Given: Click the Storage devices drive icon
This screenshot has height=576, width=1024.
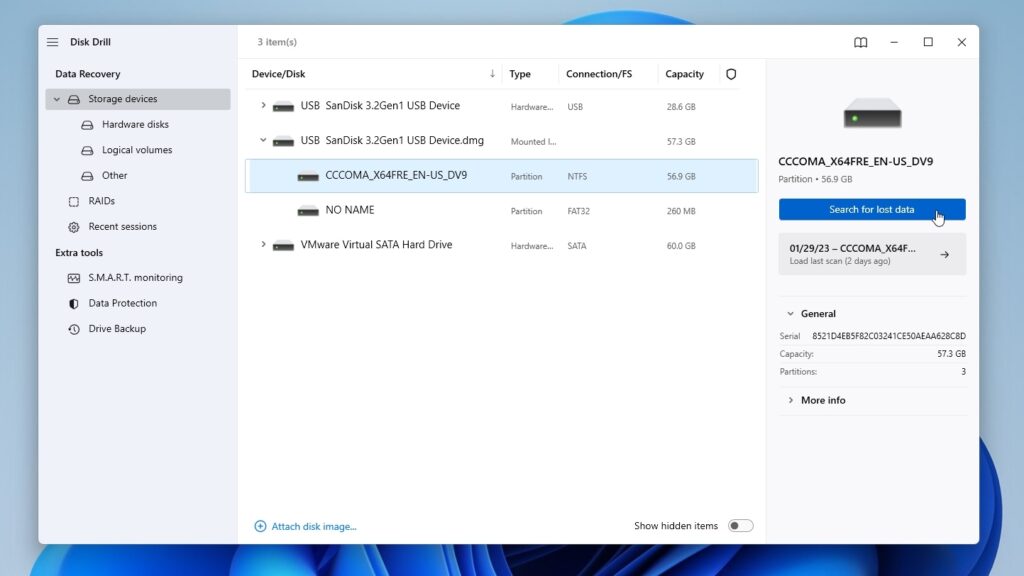Looking at the screenshot, I should 76,98.
